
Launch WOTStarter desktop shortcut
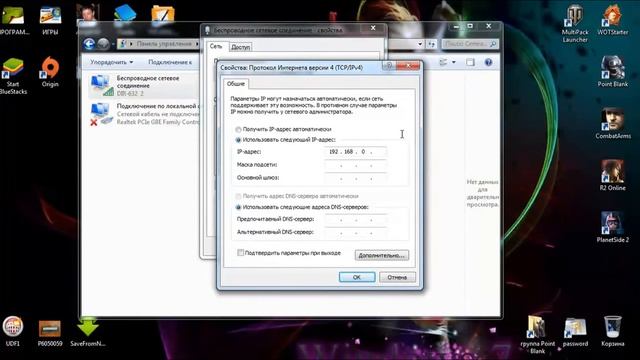click(612, 20)
